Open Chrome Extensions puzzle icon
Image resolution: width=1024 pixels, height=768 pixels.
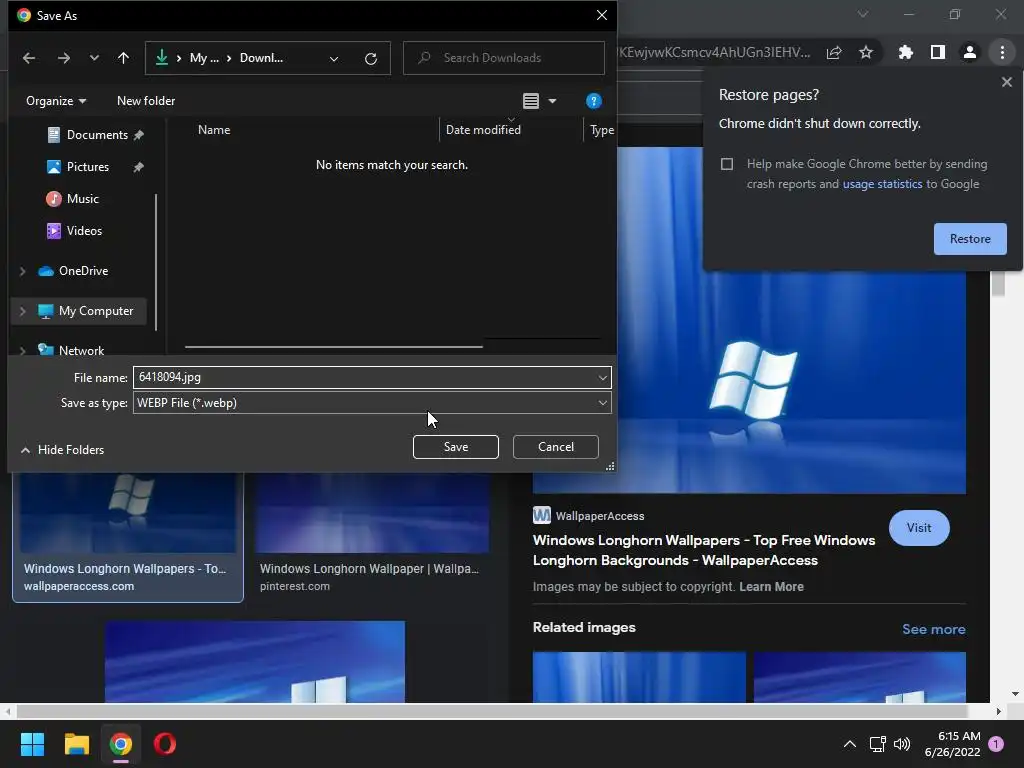pos(905,52)
